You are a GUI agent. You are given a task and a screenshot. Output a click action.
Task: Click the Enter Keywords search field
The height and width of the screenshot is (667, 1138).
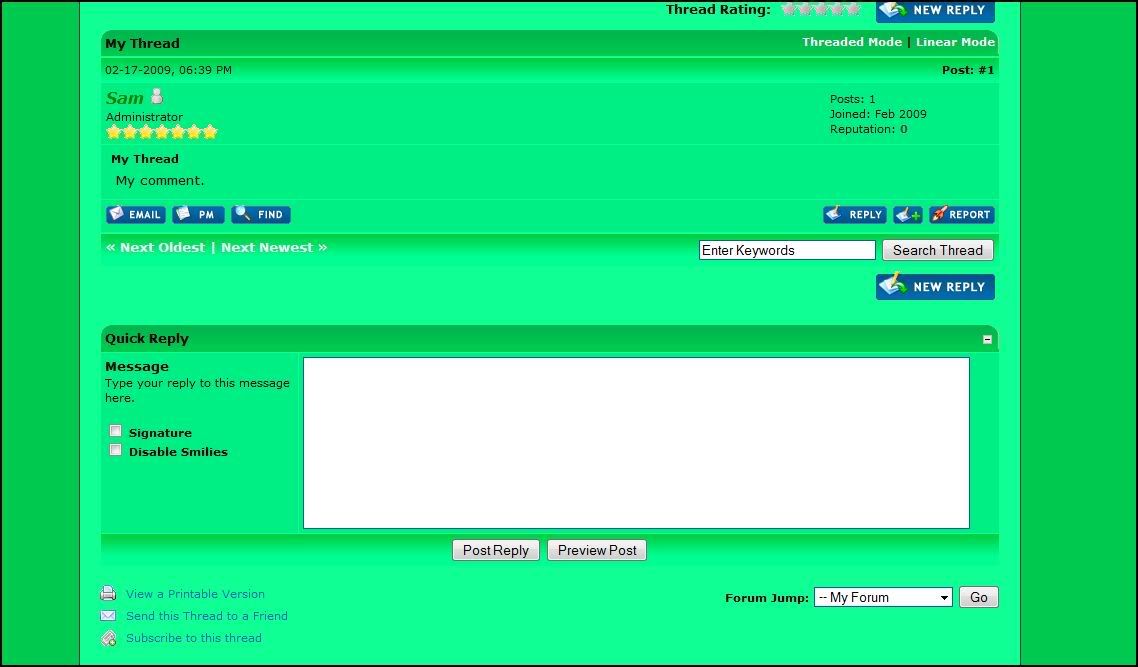tap(786, 250)
